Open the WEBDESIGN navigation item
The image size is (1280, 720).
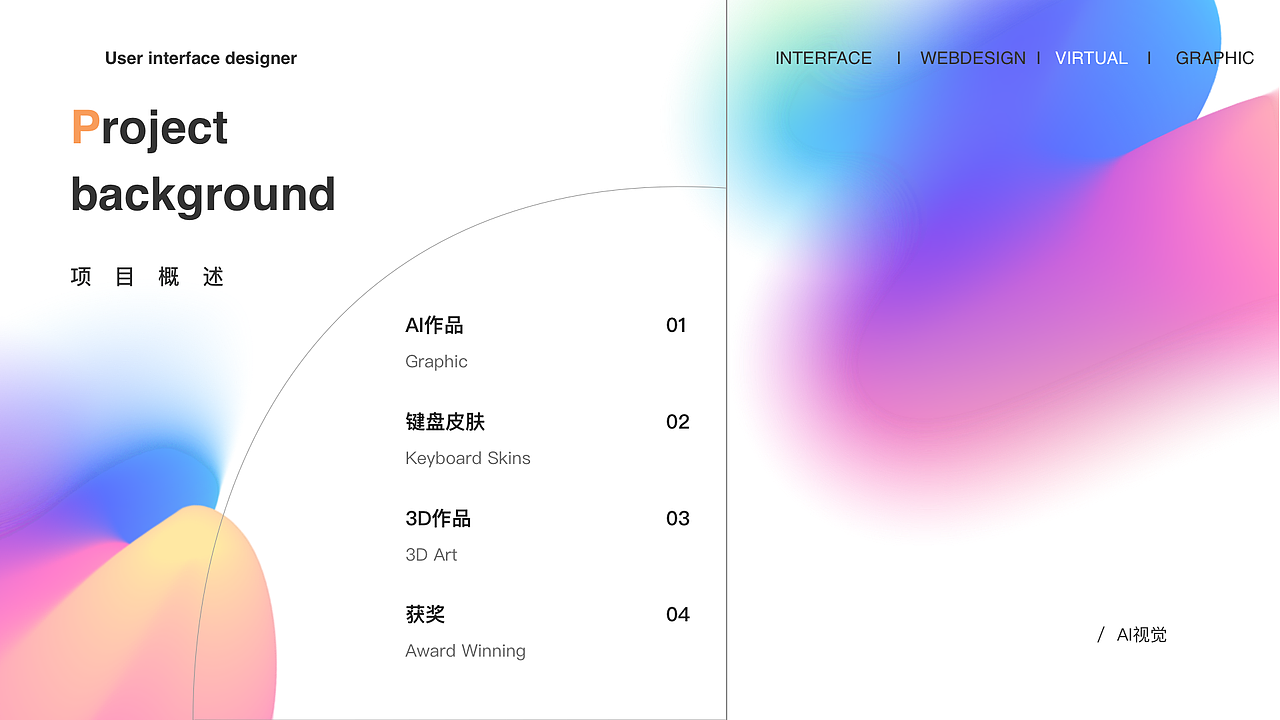coord(973,58)
